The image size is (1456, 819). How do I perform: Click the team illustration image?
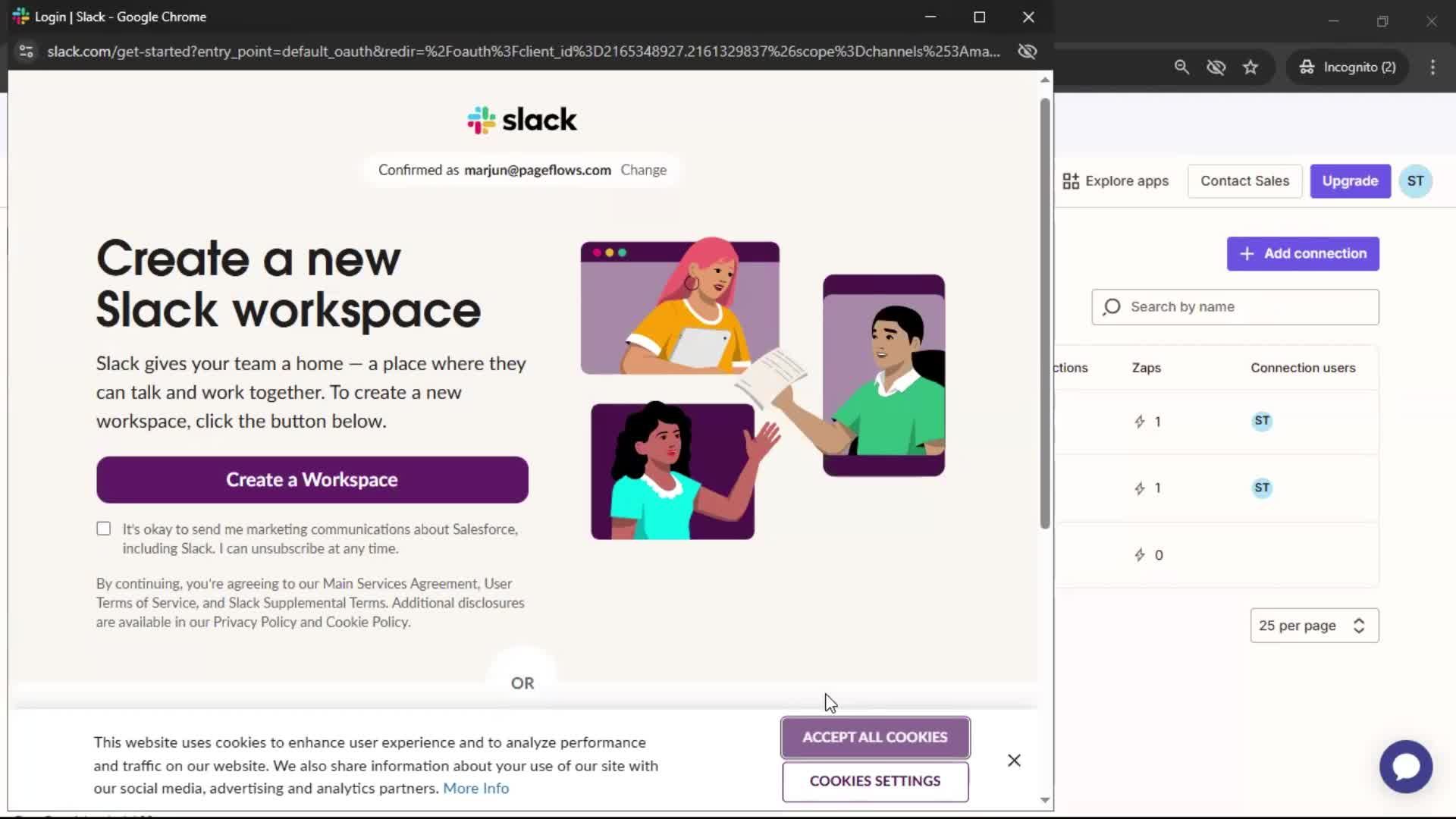click(x=762, y=388)
